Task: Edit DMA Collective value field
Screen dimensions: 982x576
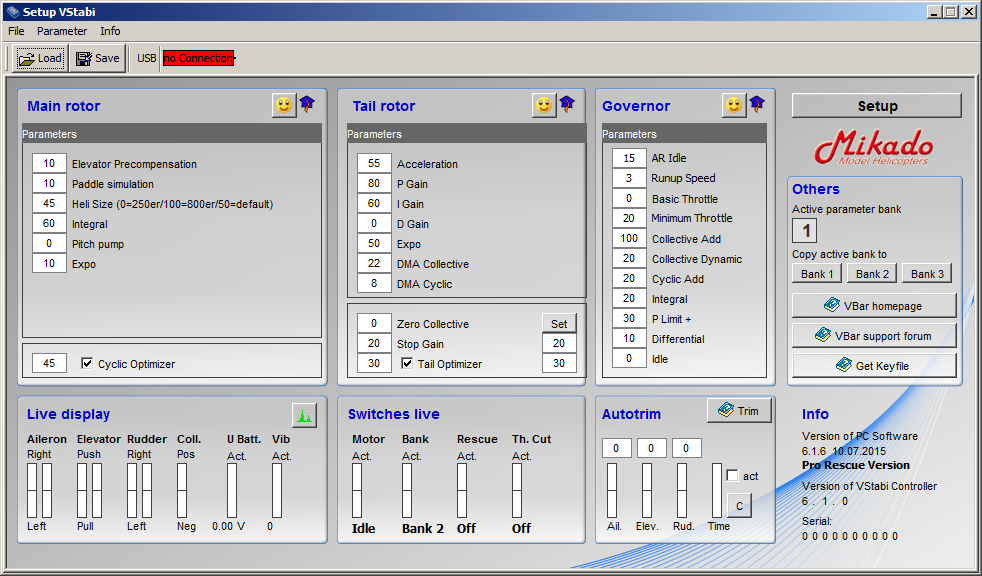Action: [374, 264]
